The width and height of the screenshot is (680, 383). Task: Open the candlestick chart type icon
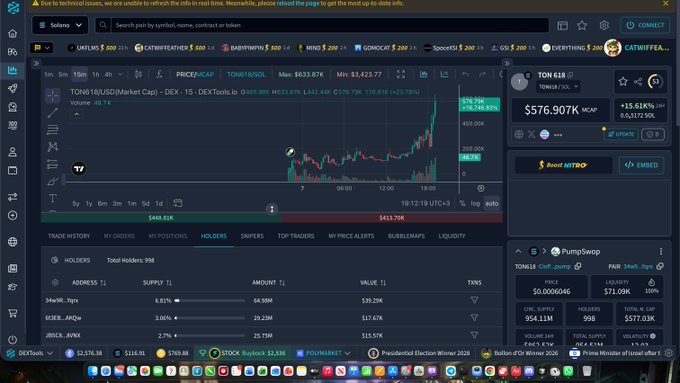138,74
